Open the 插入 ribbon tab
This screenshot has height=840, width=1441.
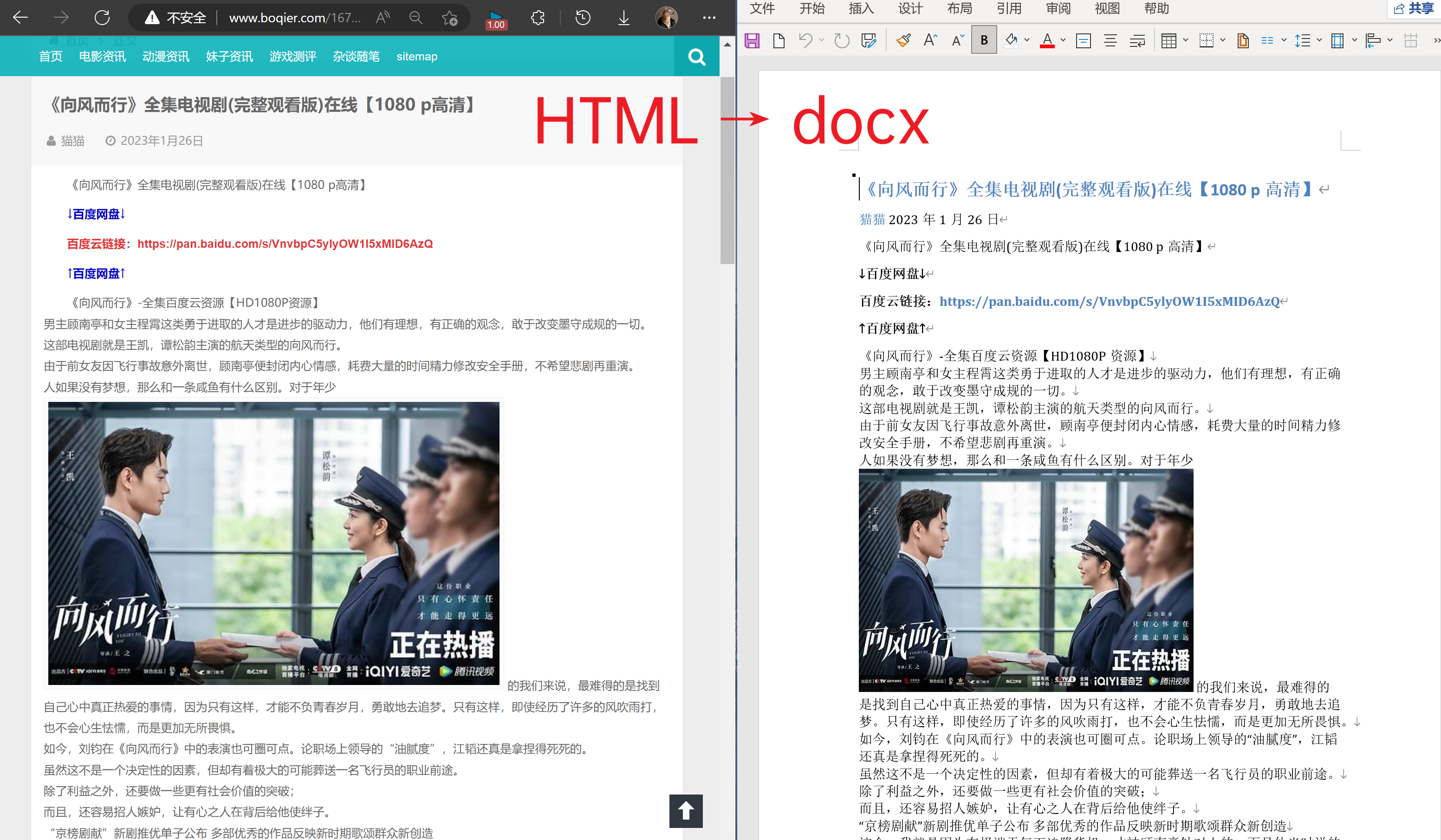pos(861,8)
